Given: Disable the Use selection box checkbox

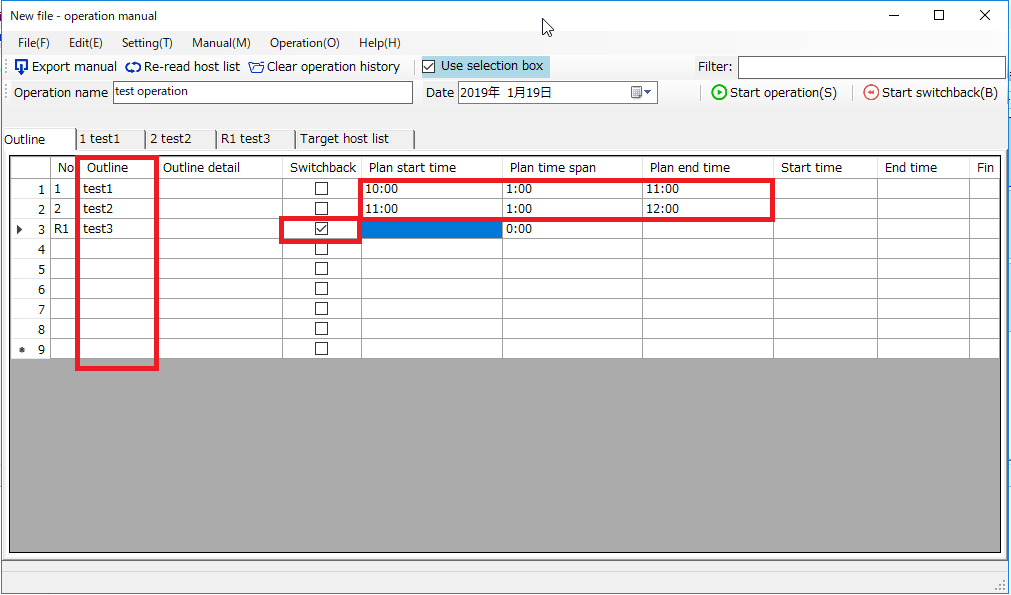Looking at the screenshot, I should tap(429, 67).
